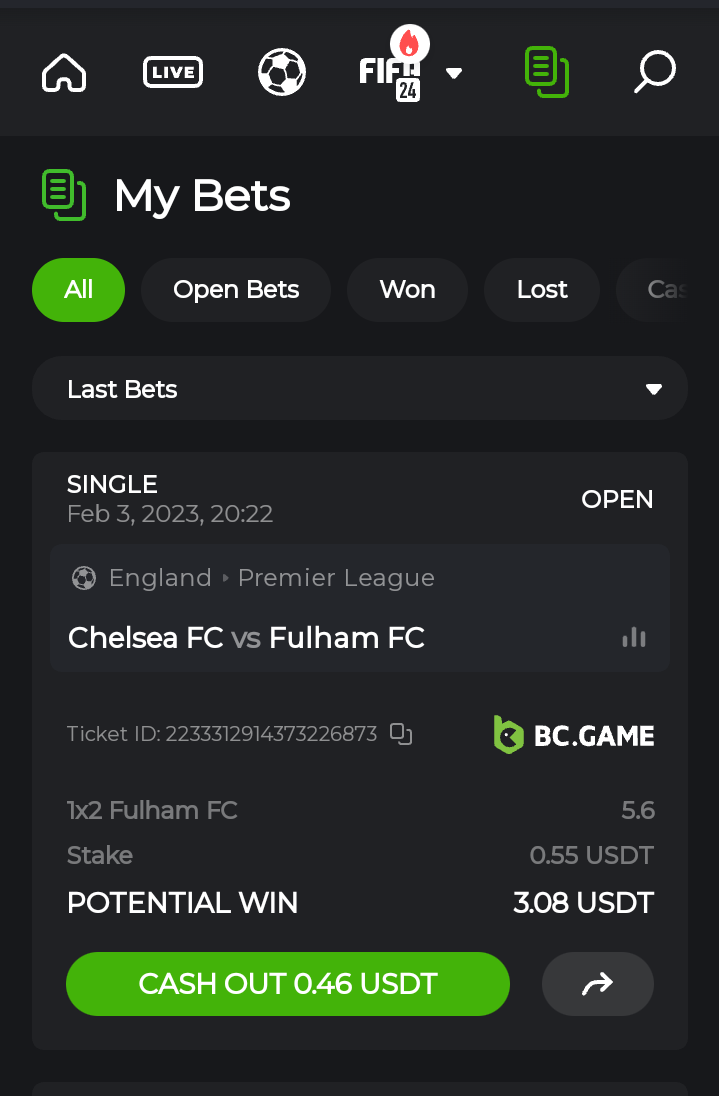719x1096 pixels.
Task: Filter by Lost bets
Action: (x=541, y=290)
